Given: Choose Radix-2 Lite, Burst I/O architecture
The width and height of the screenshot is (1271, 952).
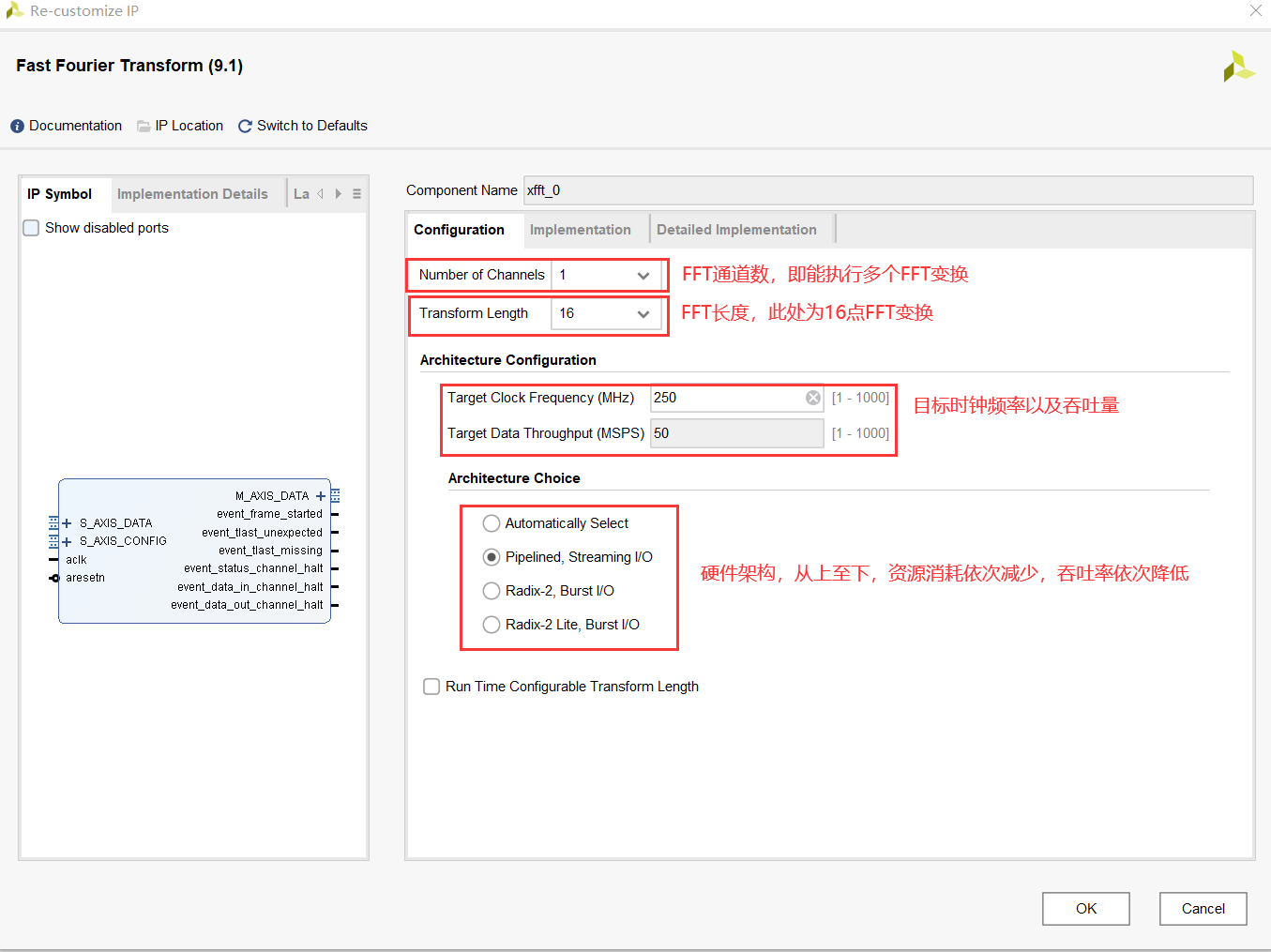Looking at the screenshot, I should 492,625.
